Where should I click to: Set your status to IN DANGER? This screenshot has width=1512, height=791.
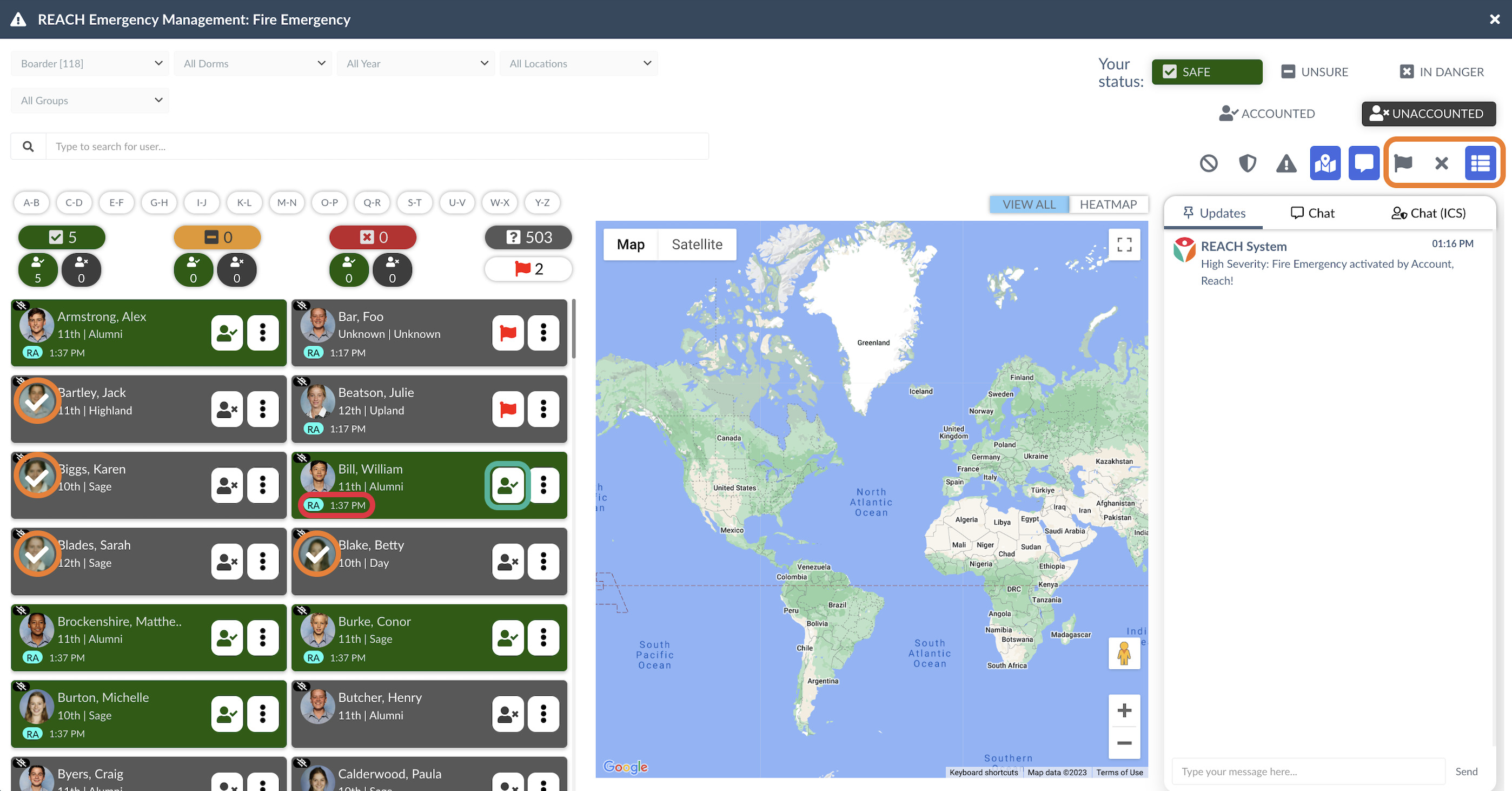click(1442, 71)
